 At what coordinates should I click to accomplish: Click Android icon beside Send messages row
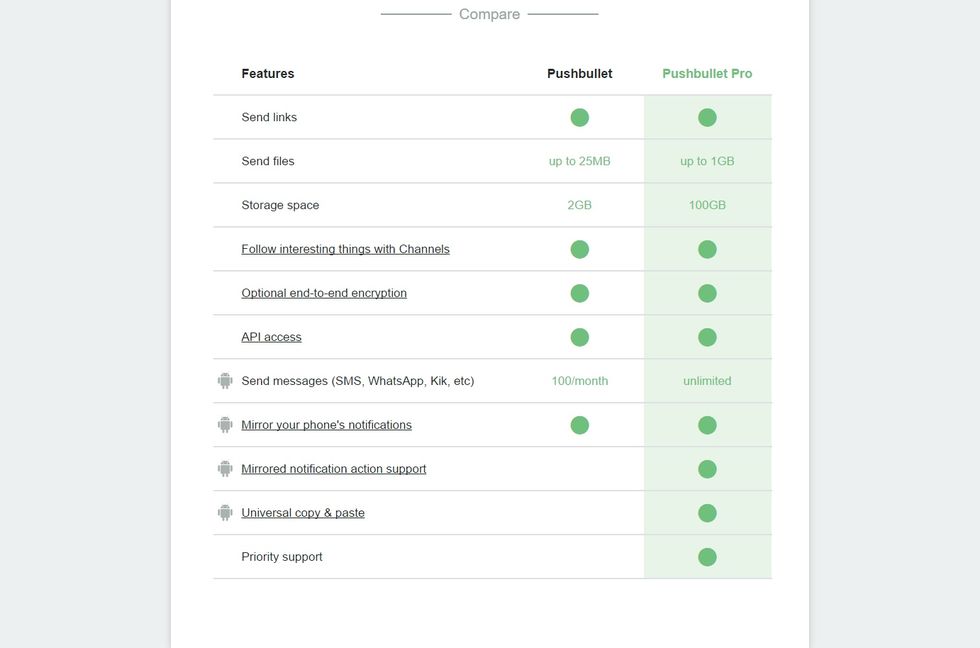pyautogui.click(x=225, y=381)
